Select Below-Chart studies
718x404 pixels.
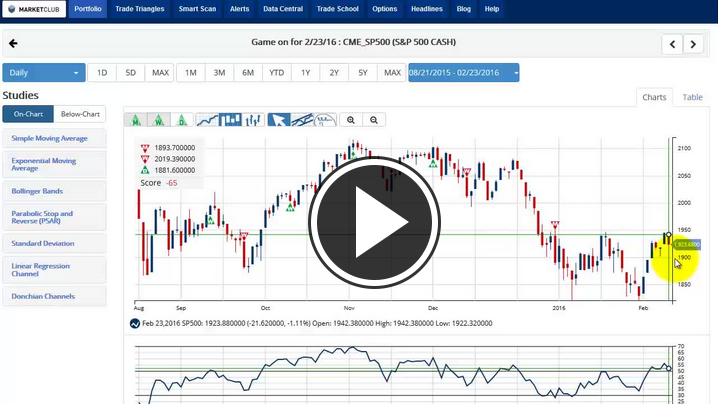80,114
